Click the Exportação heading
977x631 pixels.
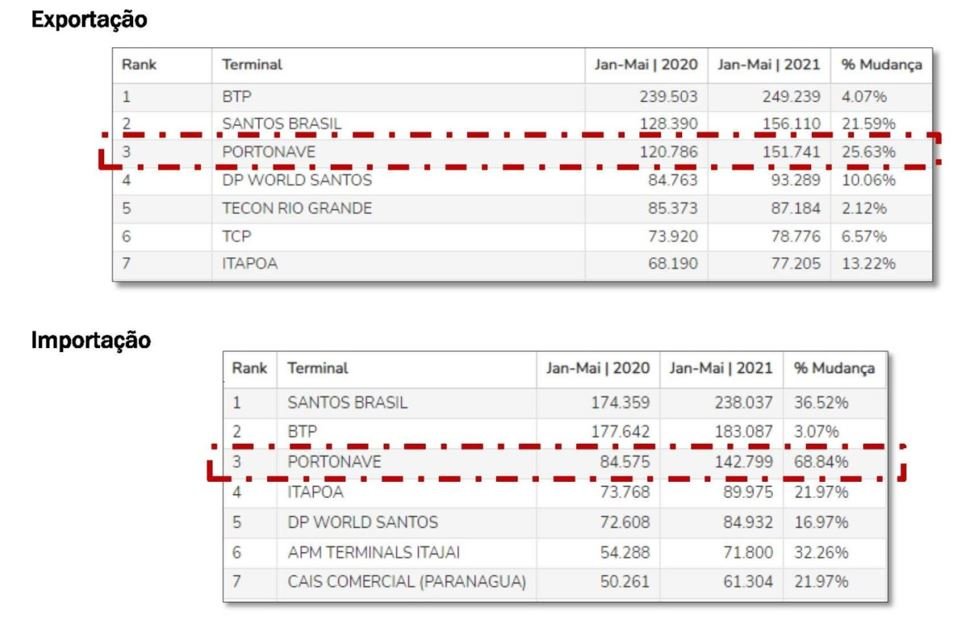(89, 19)
